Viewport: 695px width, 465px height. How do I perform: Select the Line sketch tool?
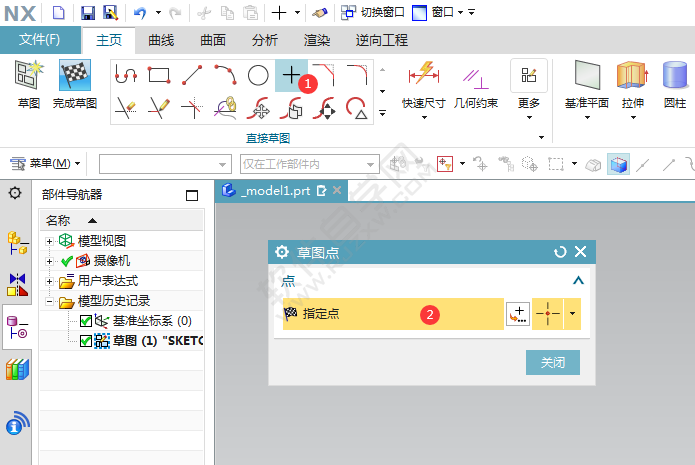point(192,74)
